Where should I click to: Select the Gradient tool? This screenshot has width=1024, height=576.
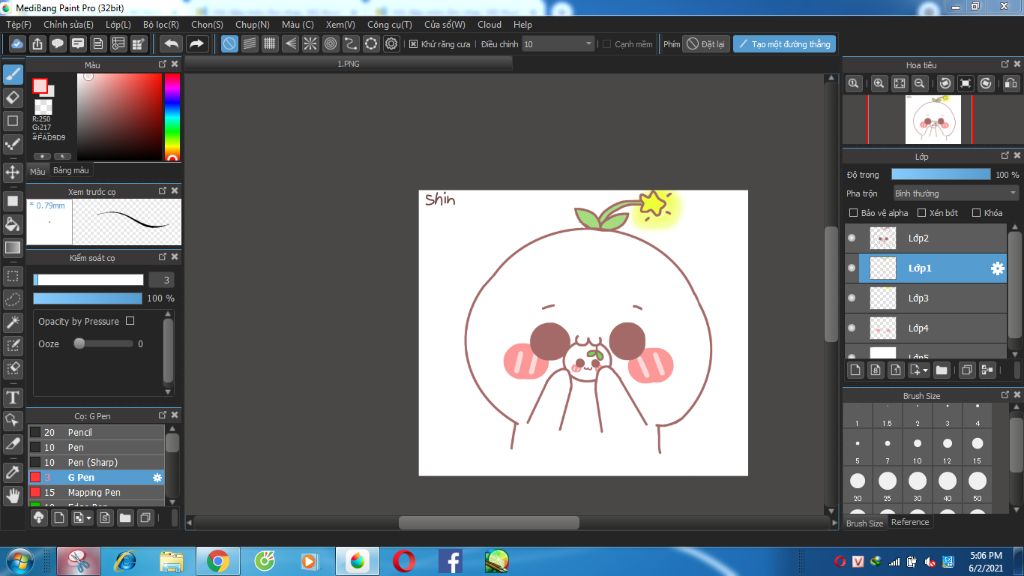(x=13, y=248)
